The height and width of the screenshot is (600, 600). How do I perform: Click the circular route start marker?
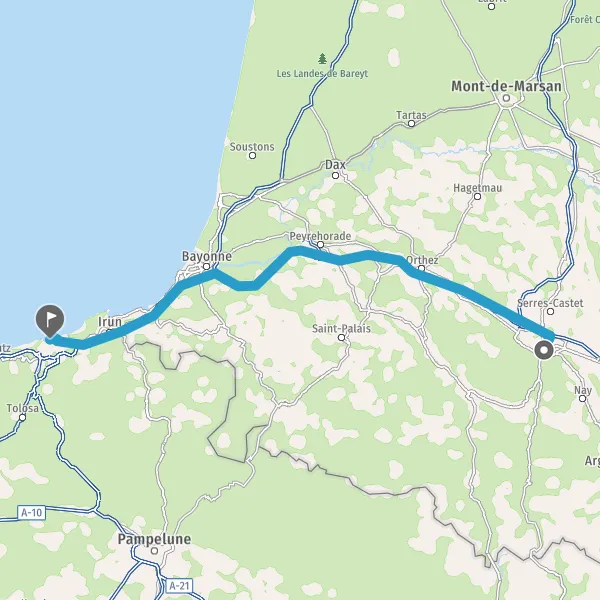544,350
